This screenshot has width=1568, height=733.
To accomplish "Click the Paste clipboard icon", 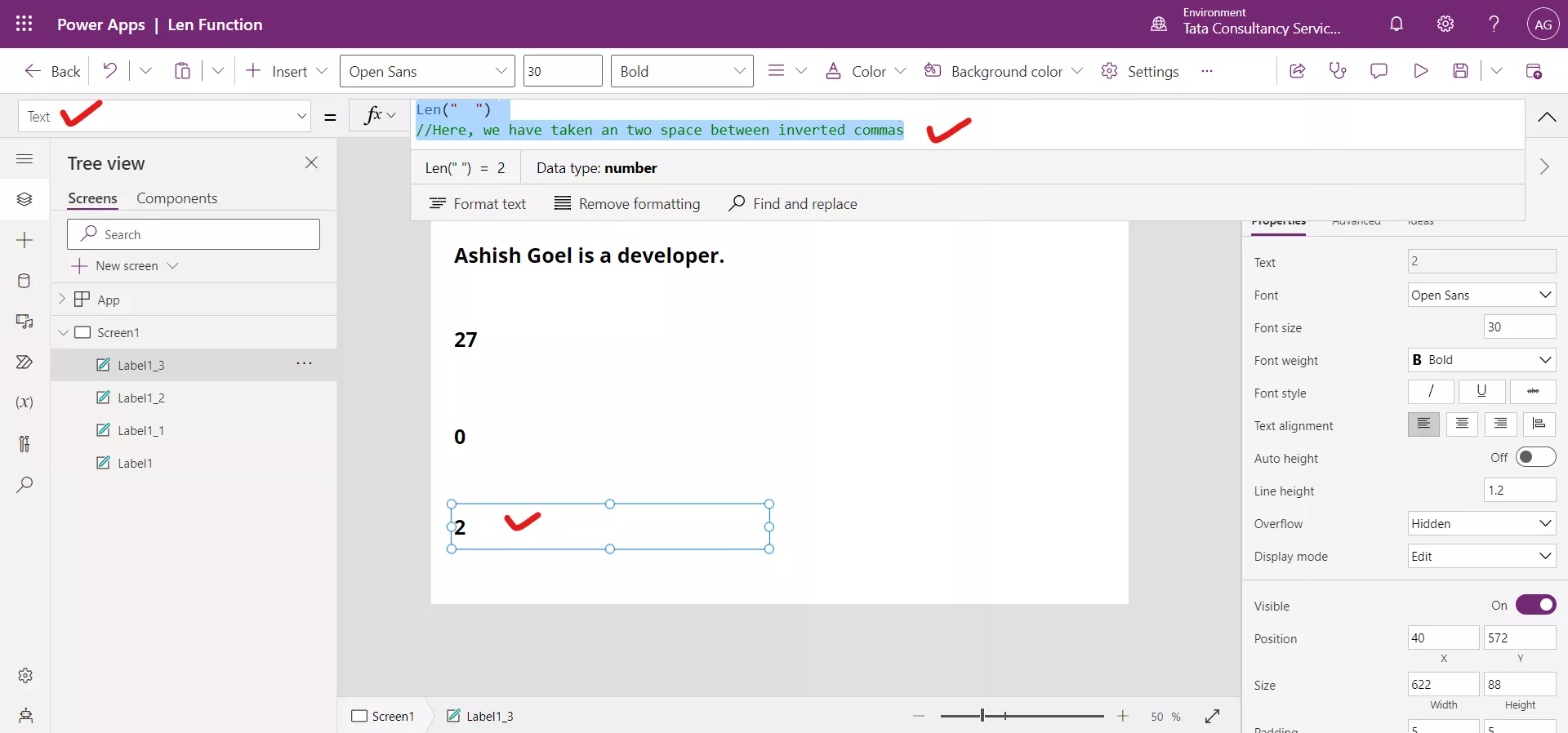I will click(182, 71).
